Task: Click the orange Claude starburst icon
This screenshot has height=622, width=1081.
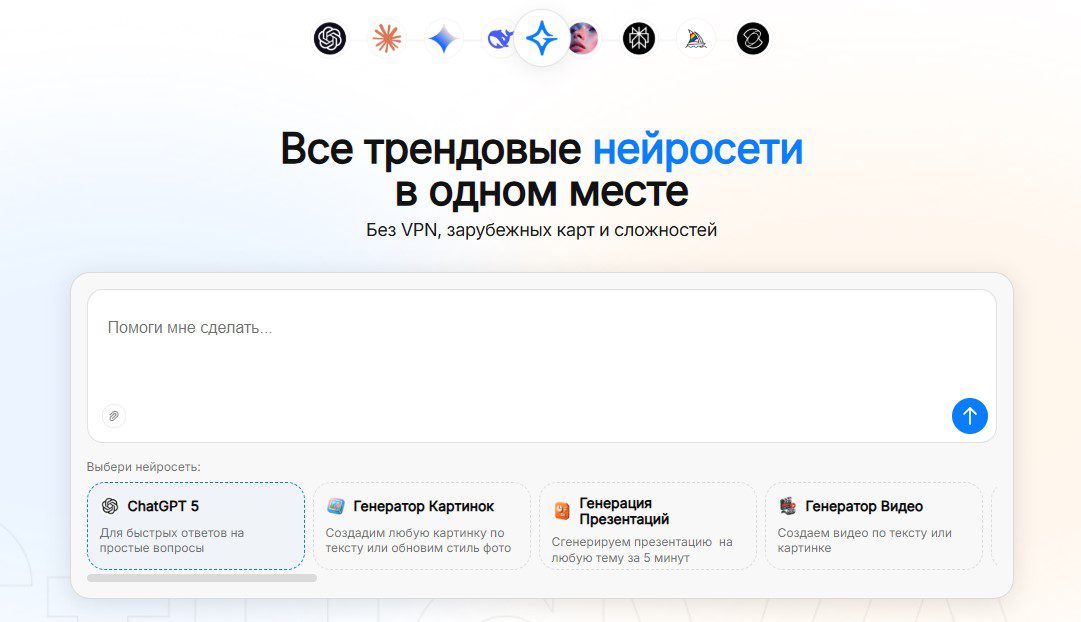Action: (x=387, y=40)
